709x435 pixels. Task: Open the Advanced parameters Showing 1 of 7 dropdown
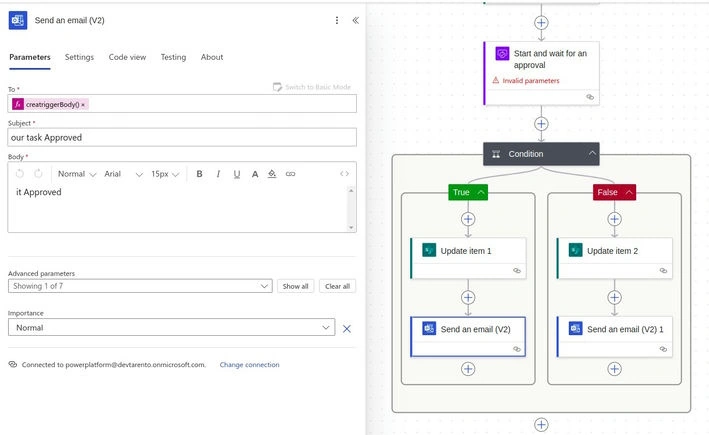click(x=140, y=286)
